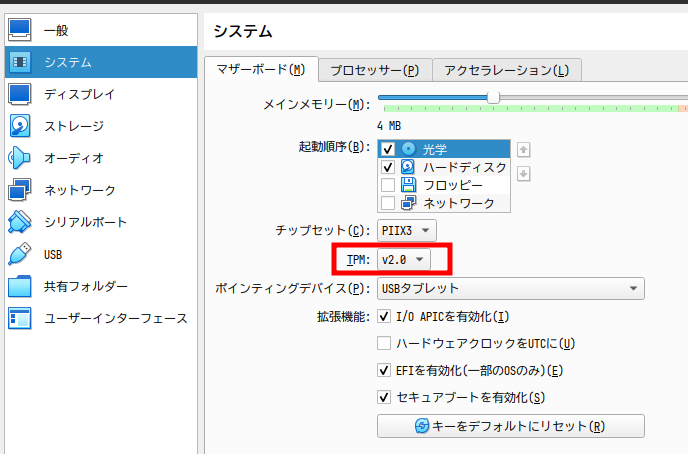This screenshot has width=688, height=454.
Task: Uncheck the 光学 boot order checkbox
Action: tap(388, 149)
